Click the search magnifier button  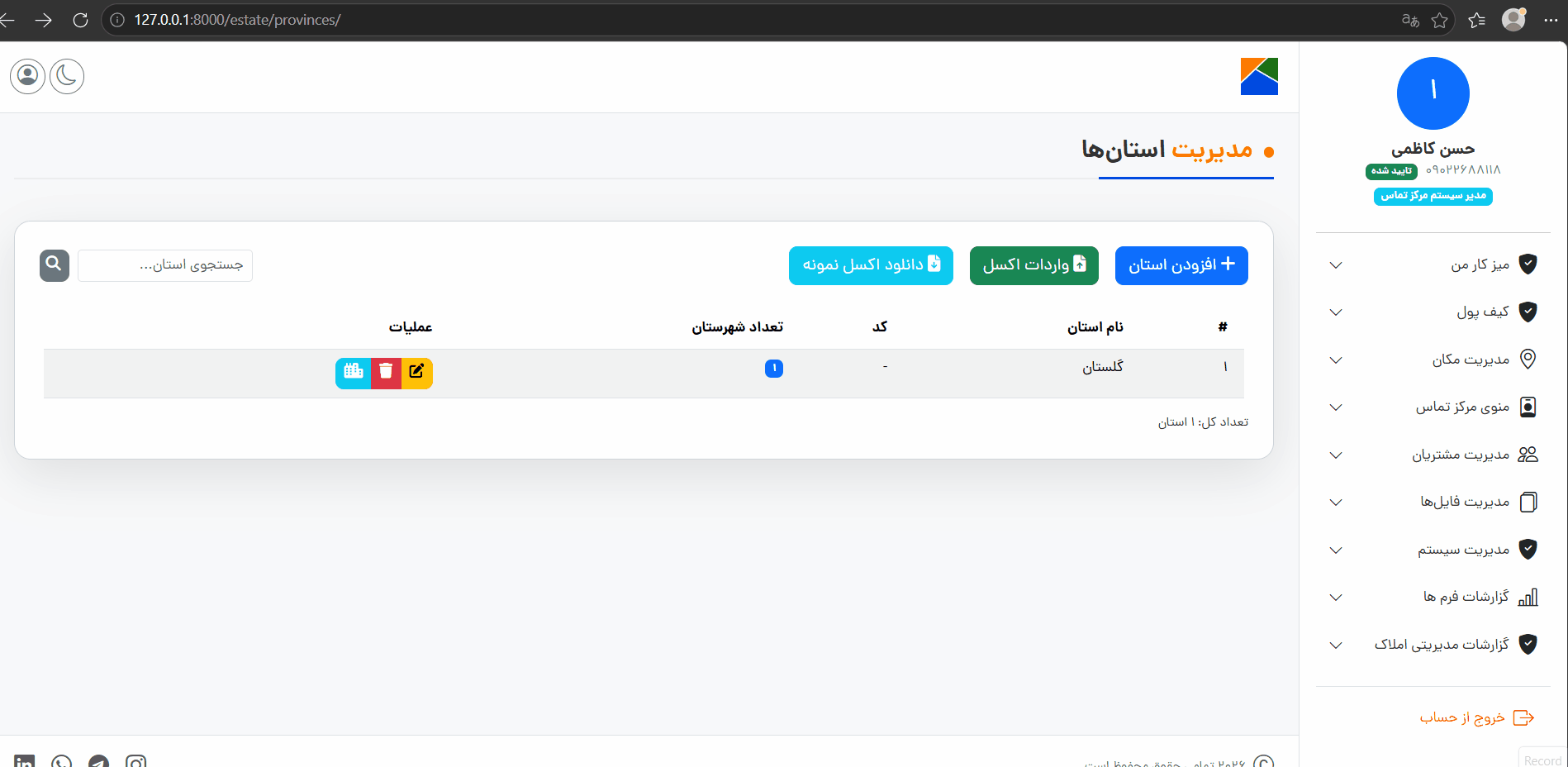pyautogui.click(x=55, y=265)
